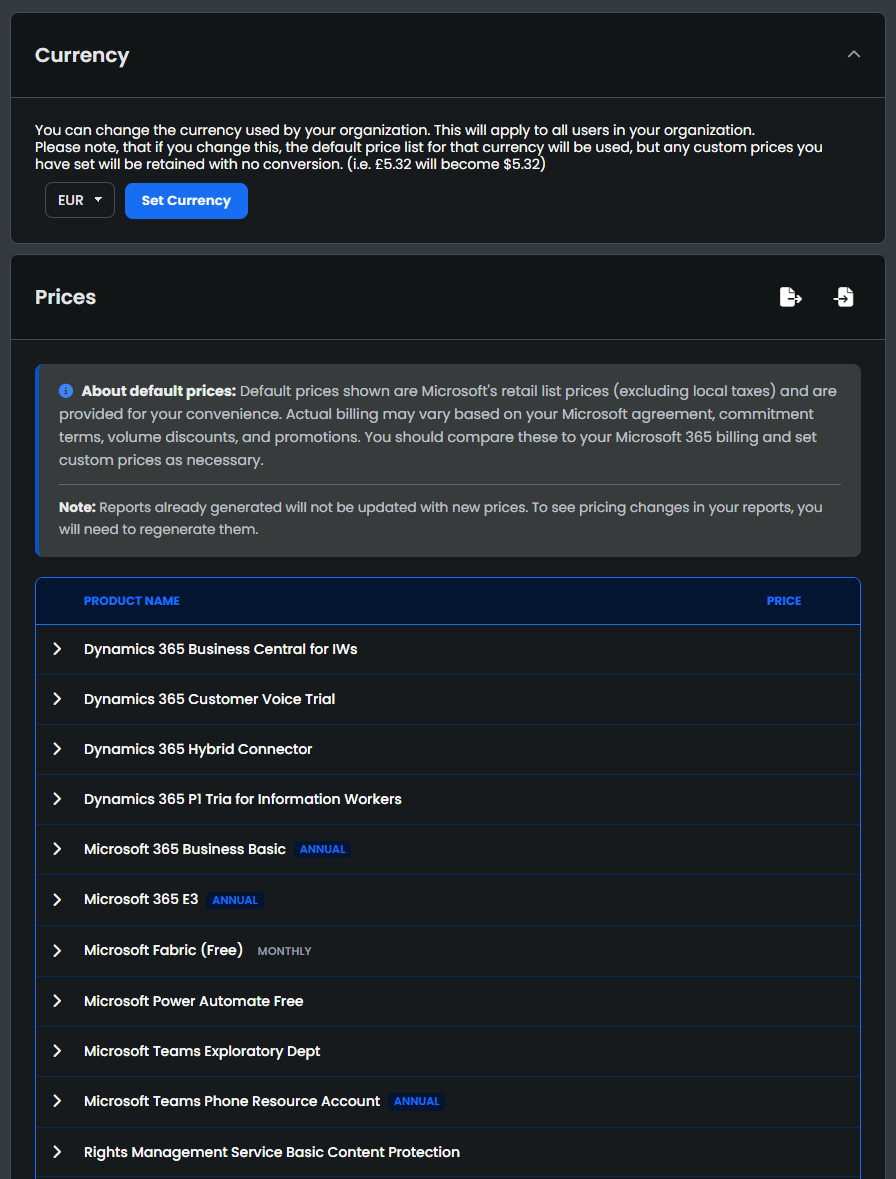Click the Dynamics 365 Hybrid Connector name
The width and height of the screenshot is (896, 1179).
tap(198, 749)
